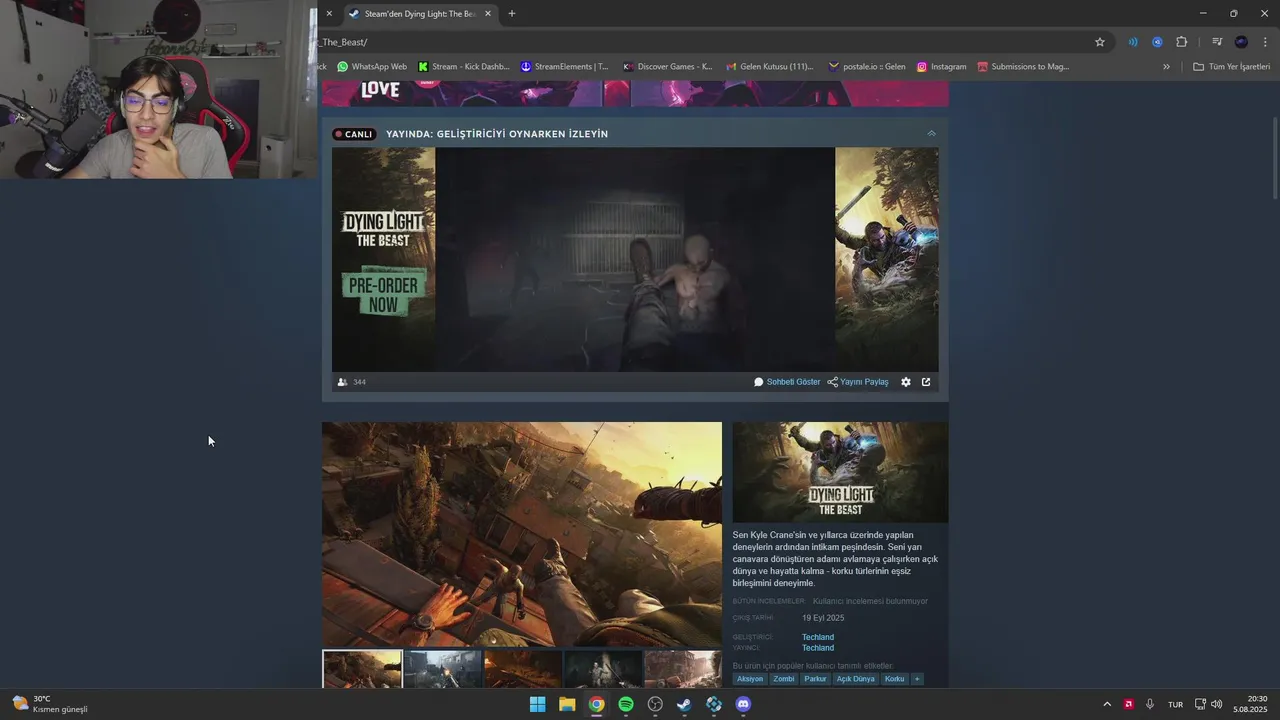The width and height of the screenshot is (1280, 720).
Task: Select the Steam'den Dying Light tab
Action: coord(420,14)
